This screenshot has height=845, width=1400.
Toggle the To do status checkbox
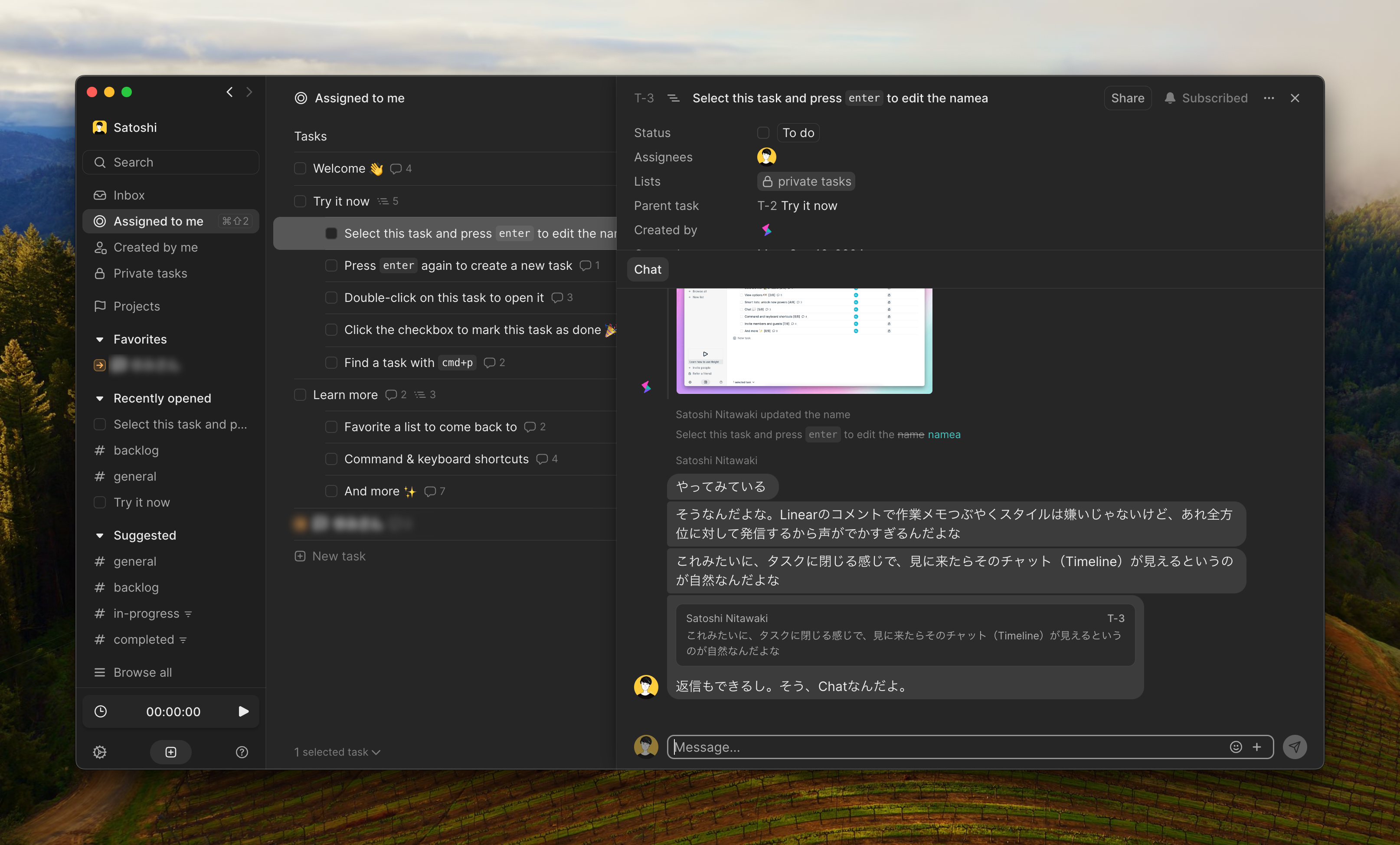[763, 133]
